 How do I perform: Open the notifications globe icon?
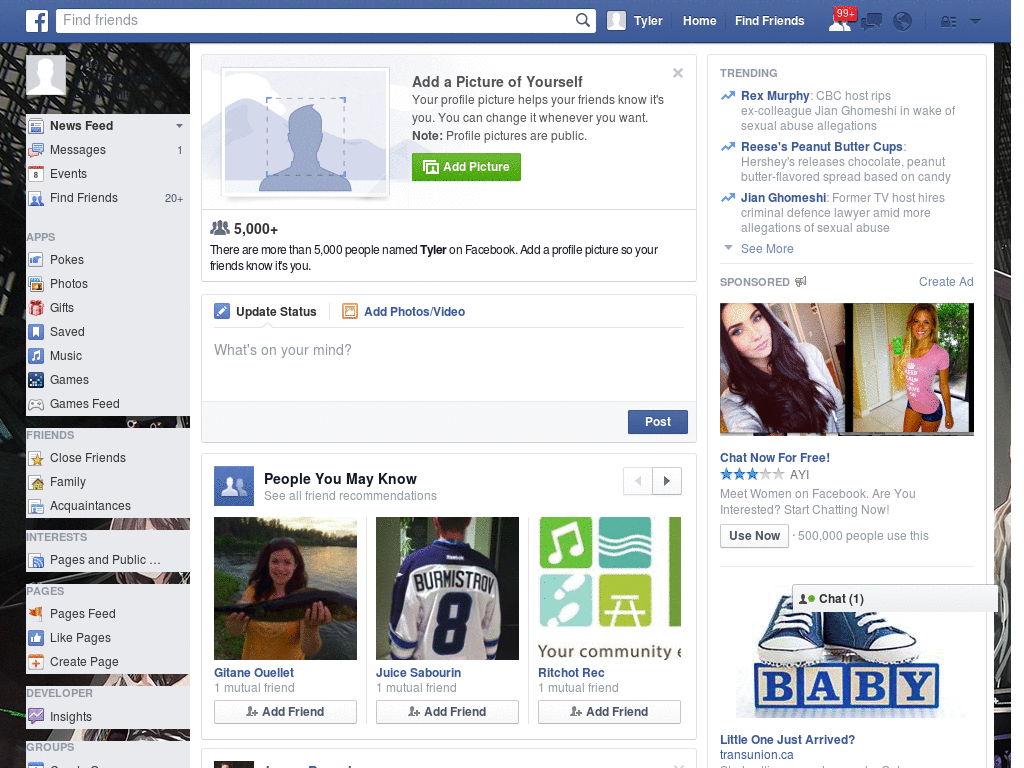pos(903,22)
